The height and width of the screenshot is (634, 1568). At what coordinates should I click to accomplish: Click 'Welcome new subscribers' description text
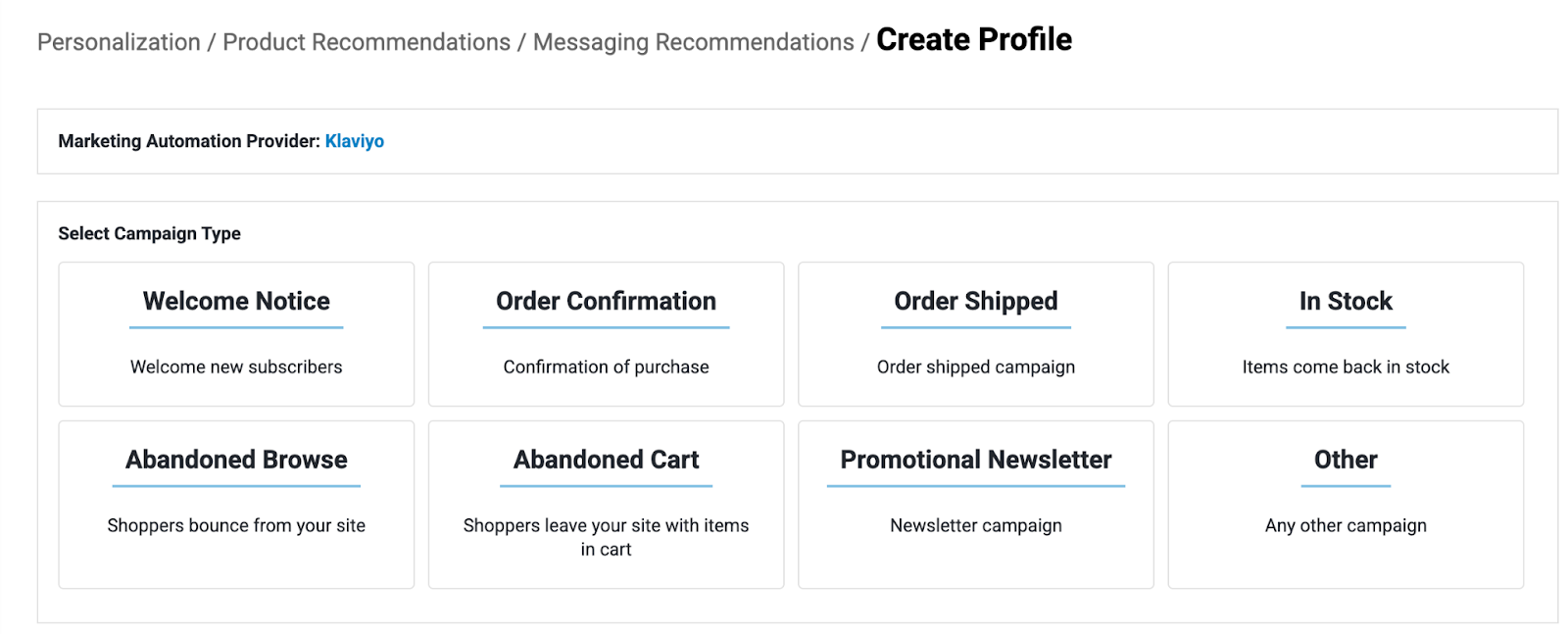236,367
